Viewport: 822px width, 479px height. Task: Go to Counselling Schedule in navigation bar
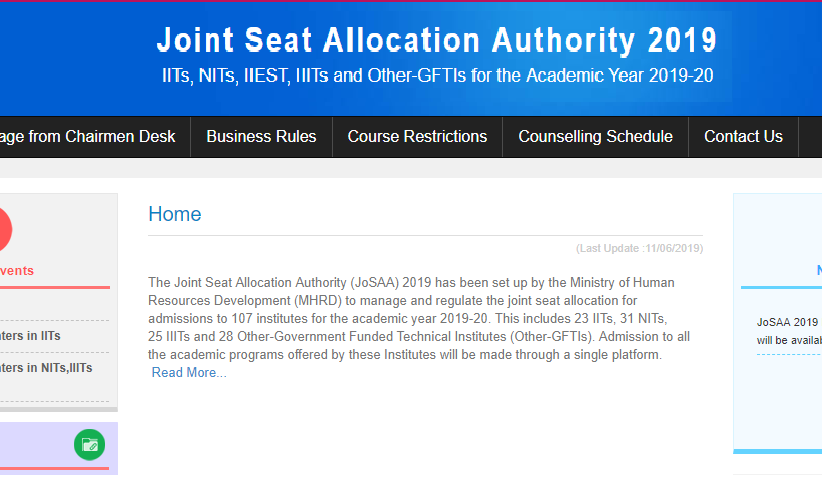tap(595, 137)
